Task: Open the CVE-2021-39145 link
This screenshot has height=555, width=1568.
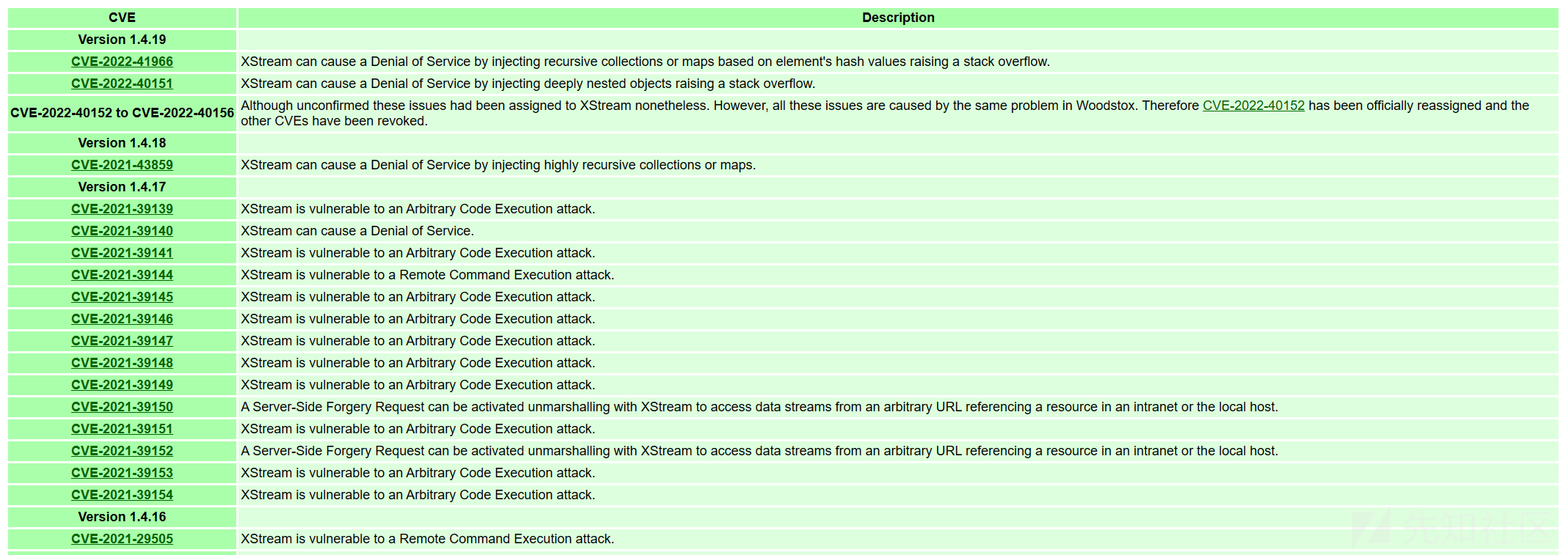Action: 122,297
